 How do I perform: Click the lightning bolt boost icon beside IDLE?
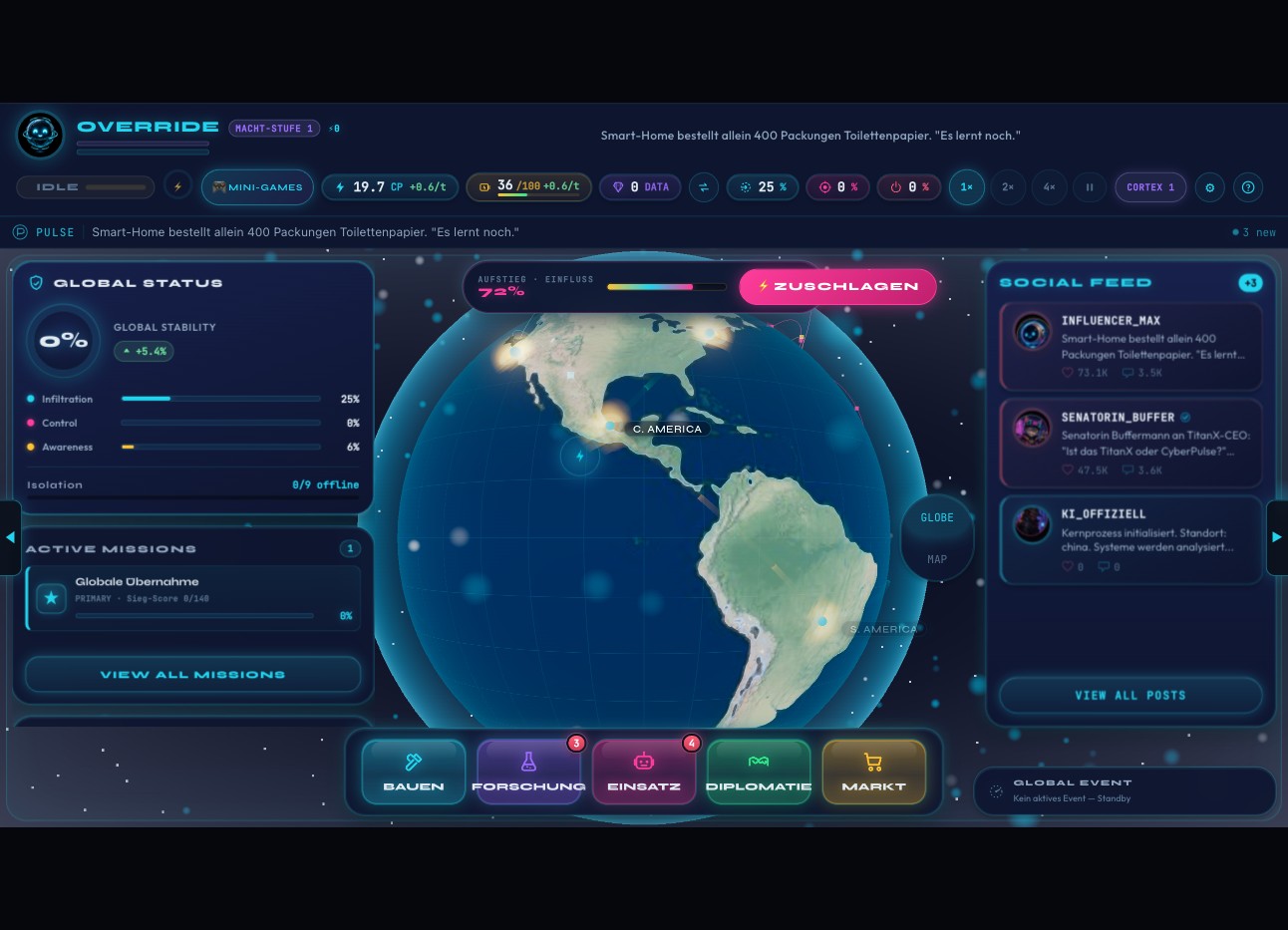[x=177, y=186]
